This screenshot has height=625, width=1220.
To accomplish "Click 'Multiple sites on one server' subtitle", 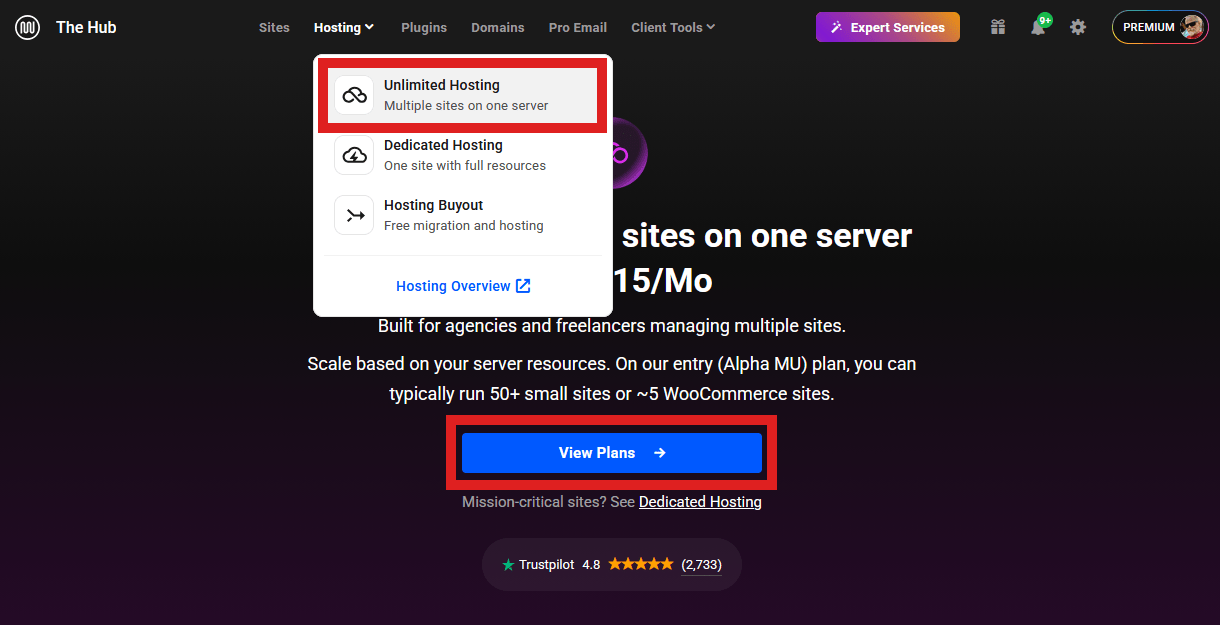I will pos(466,106).
